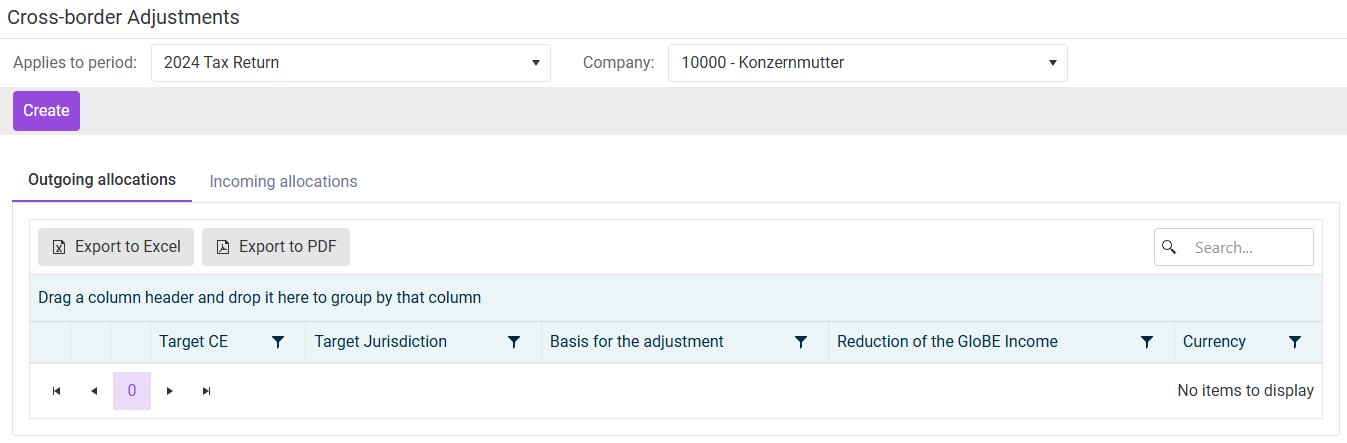
Task: Open filter for Target Jurisdiction column
Action: (514, 342)
